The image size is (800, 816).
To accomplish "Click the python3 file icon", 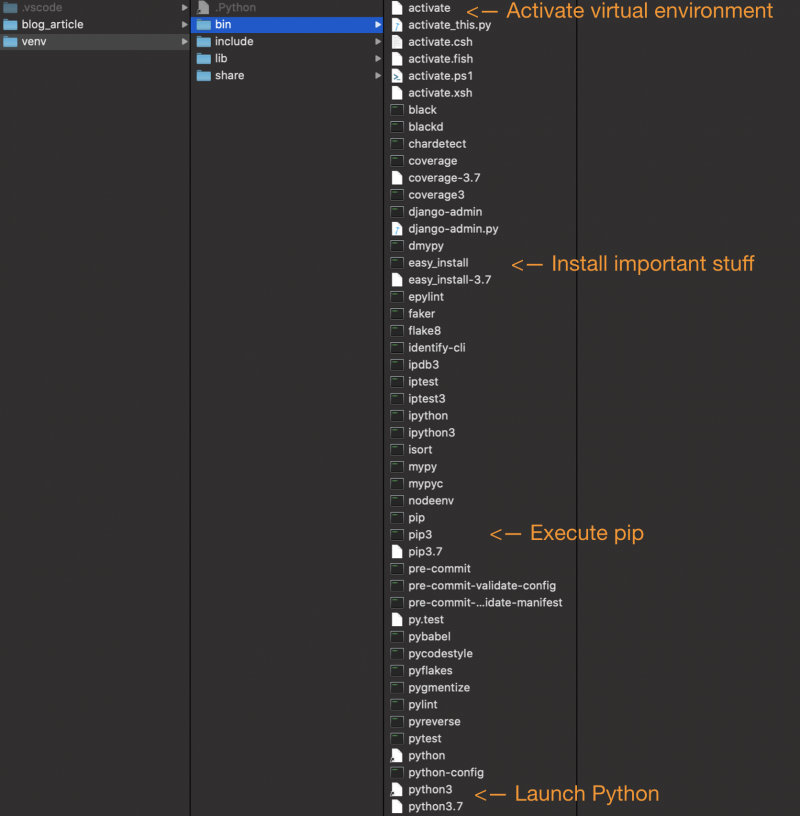I will pos(397,789).
